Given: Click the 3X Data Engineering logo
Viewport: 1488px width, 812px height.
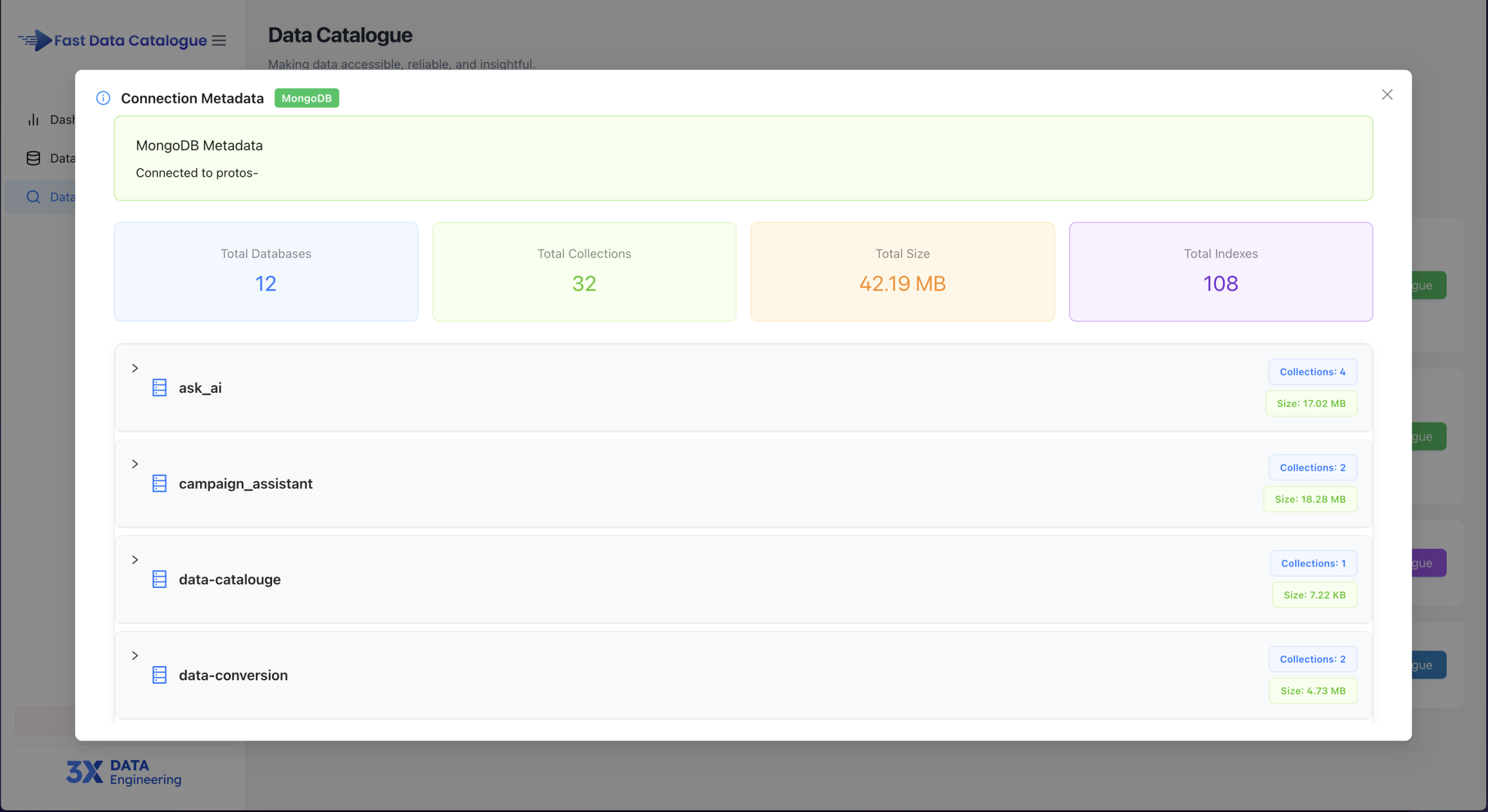Looking at the screenshot, I should click(124, 771).
